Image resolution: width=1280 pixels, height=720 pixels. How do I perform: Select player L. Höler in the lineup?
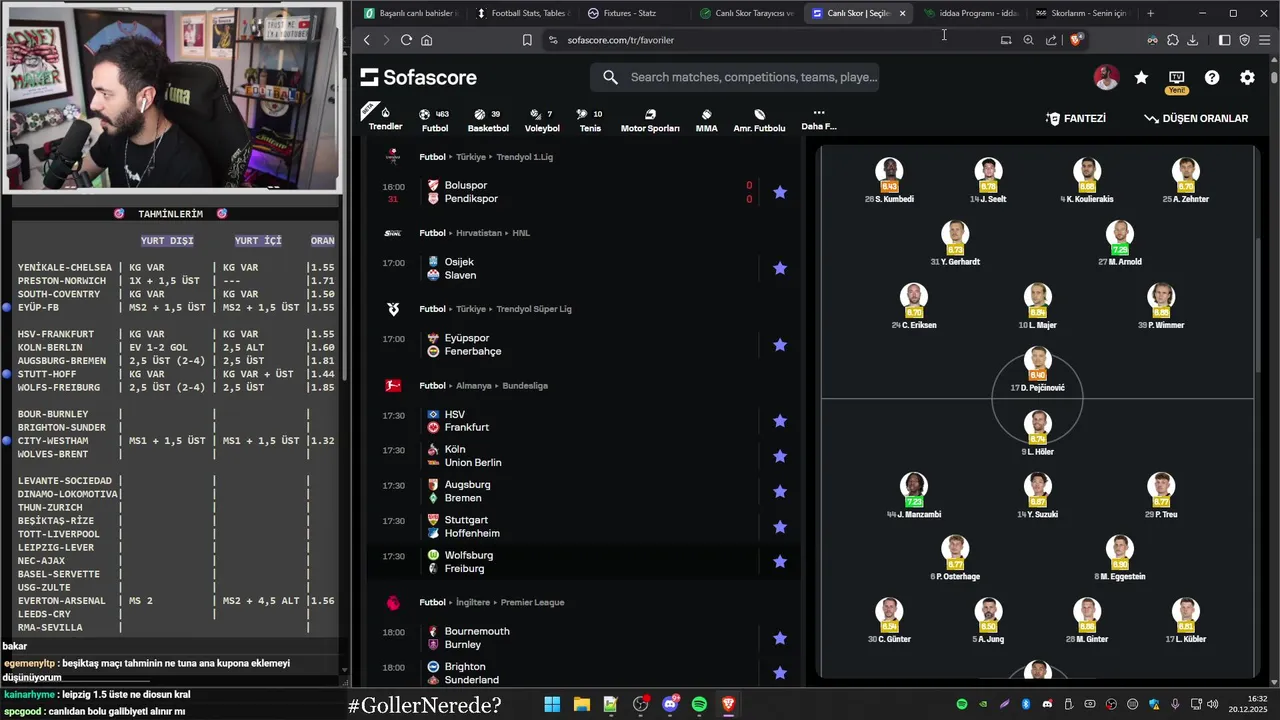(x=1037, y=433)
